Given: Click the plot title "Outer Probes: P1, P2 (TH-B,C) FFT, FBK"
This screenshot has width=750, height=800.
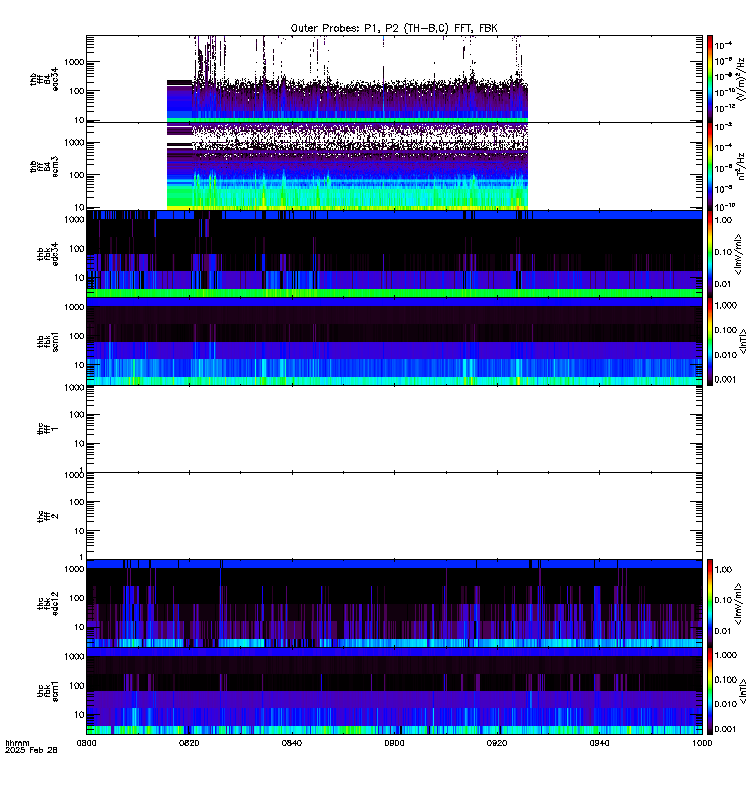Looking at the screenshot, I should pyautogui.click(x=394, y=28).
